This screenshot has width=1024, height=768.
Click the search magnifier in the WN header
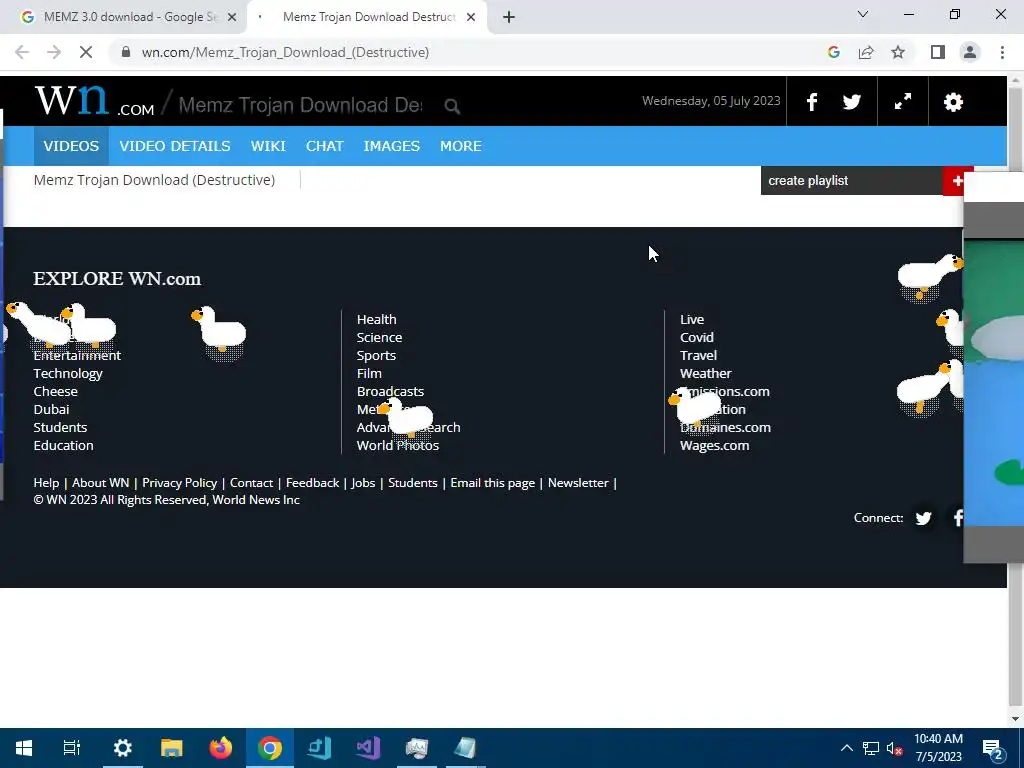[x=452, y=106]
